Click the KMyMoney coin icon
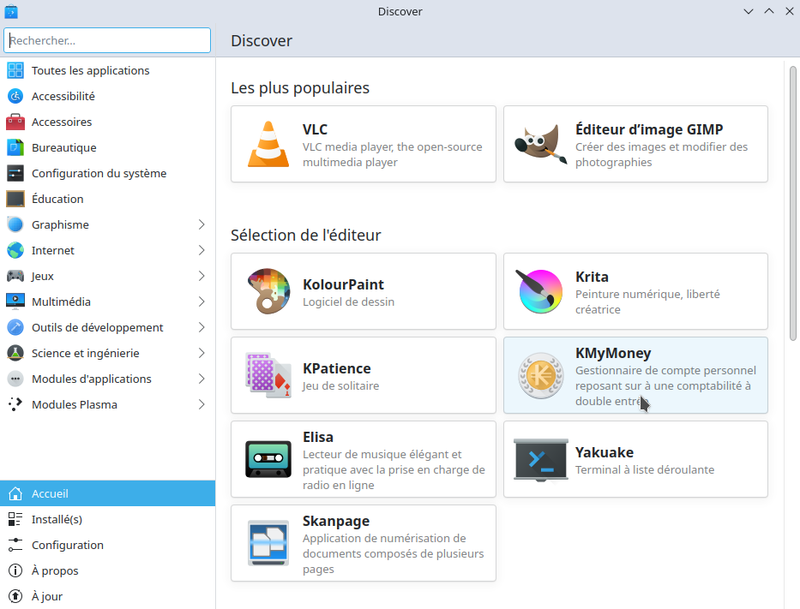Viewport: 800px width, 609px height. (x=540, y=375)
